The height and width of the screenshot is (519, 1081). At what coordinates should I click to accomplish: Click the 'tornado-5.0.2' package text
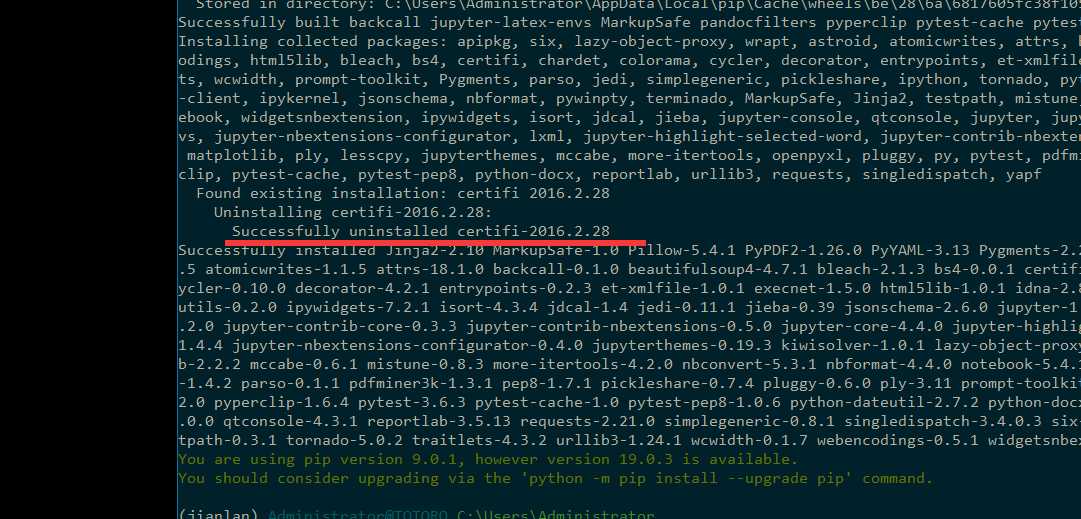tap(344, 440)
